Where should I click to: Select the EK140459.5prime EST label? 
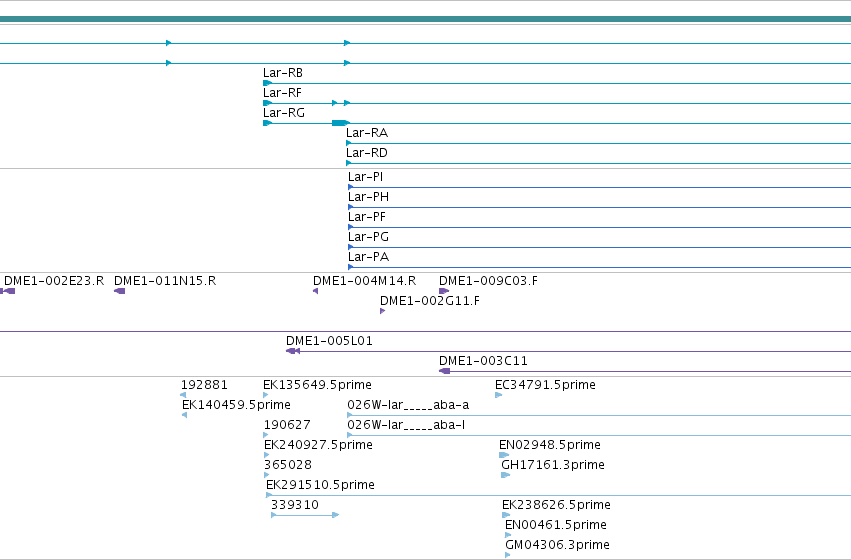(236, 405)
